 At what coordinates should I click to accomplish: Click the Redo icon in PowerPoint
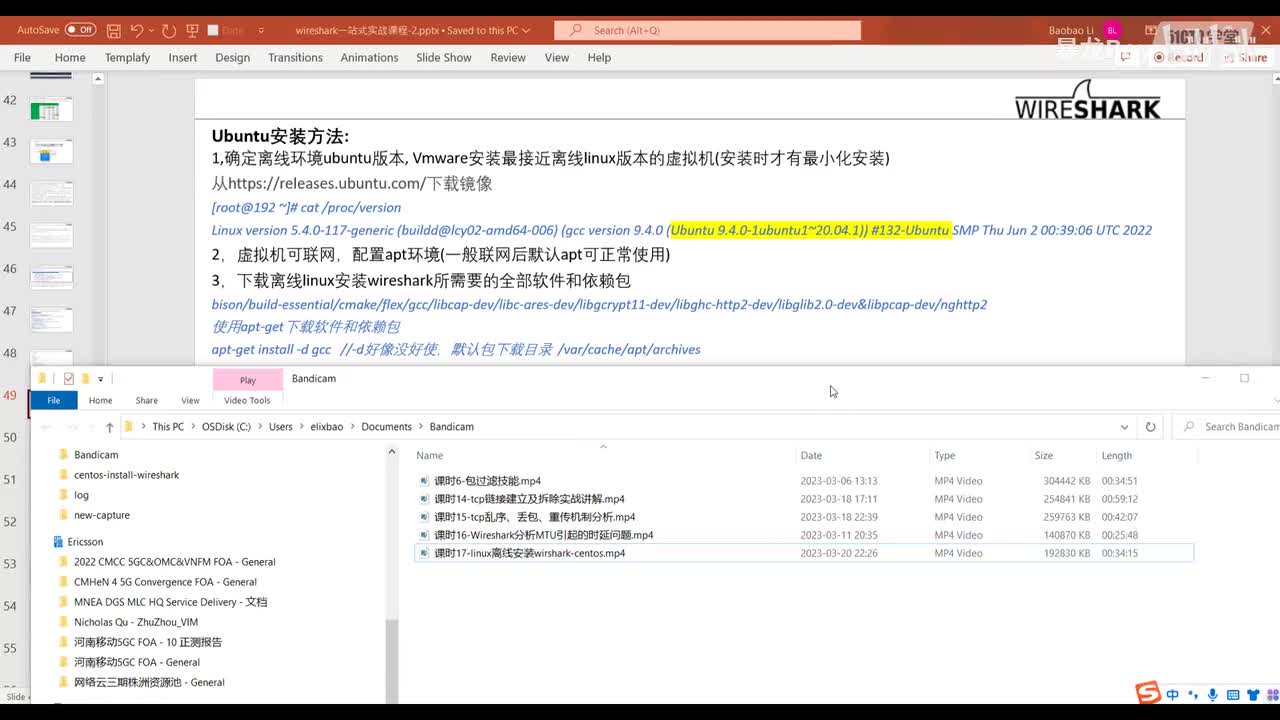pyautogui.click(x=169, y=31)
